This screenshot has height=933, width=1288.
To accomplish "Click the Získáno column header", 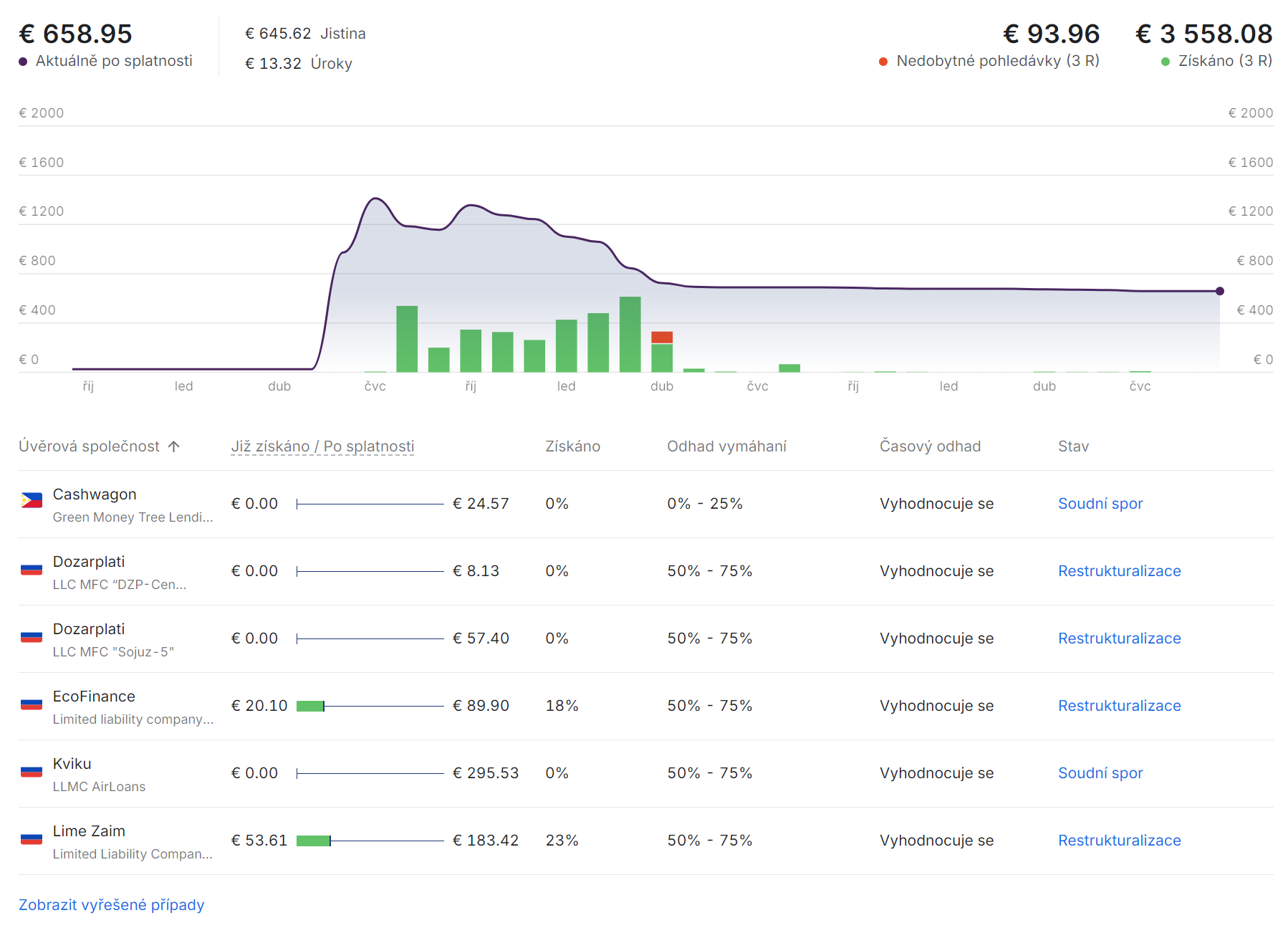I will 573,446.
